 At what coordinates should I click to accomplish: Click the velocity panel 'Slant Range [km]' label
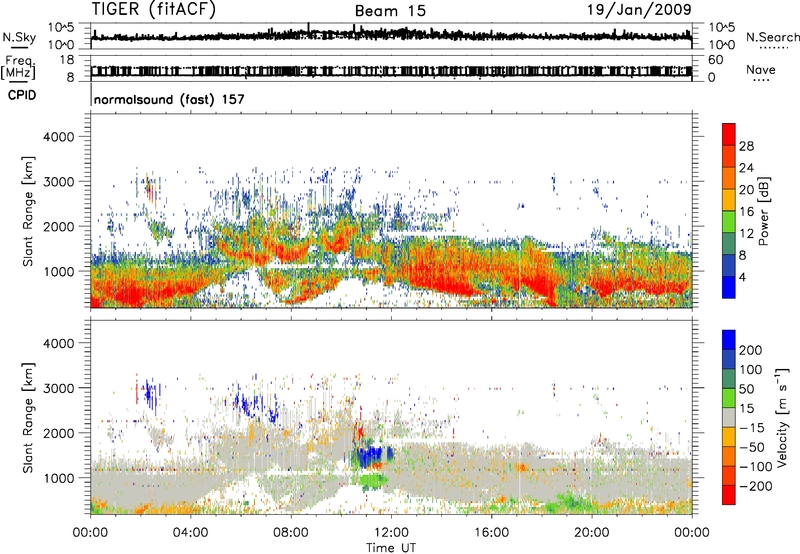click(28, 417)
